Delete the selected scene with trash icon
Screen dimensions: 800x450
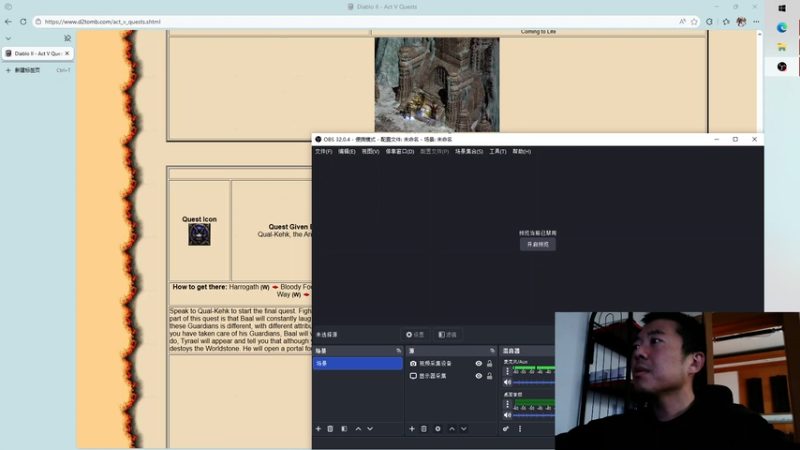tap(331, 428)
